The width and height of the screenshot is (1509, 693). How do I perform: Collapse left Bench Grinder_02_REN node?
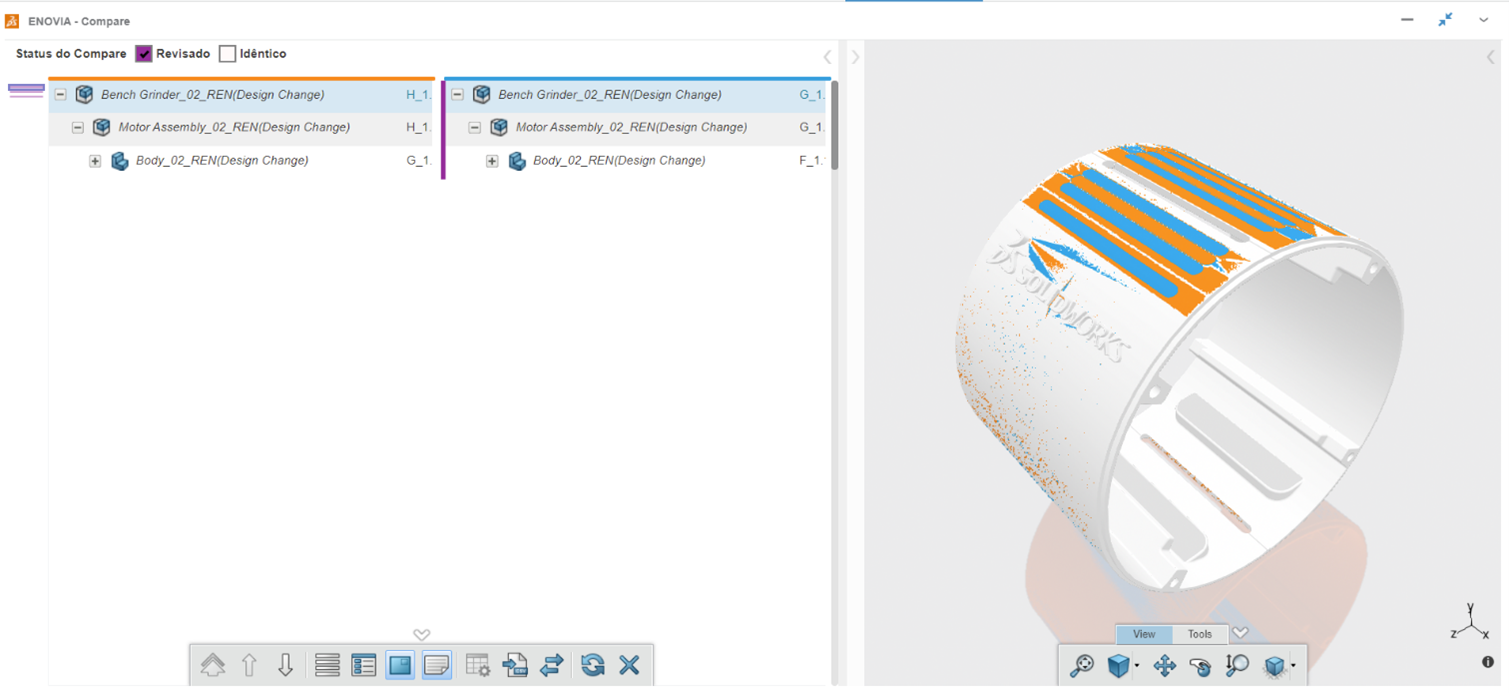tap(61, 95)
